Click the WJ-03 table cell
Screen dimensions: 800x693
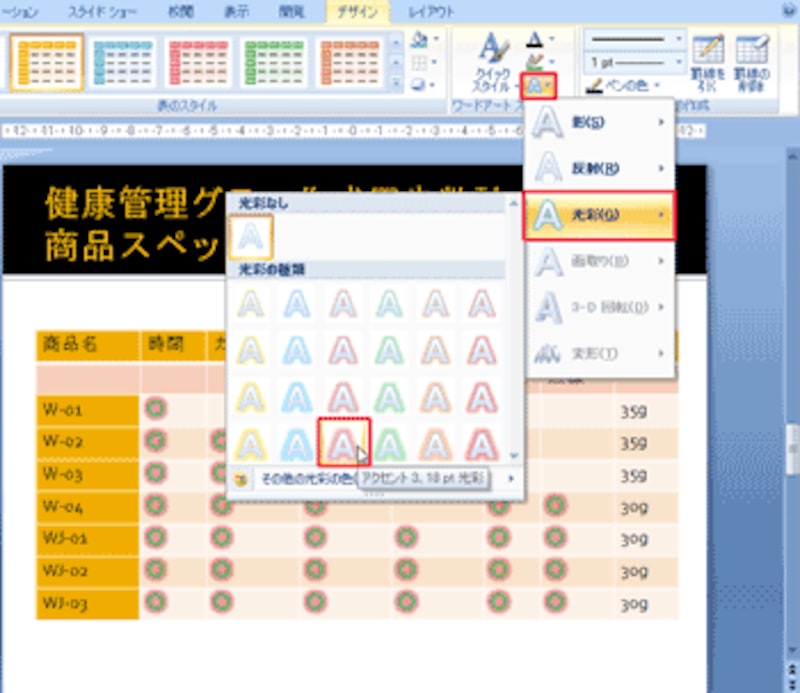click(x=87, y=604)
